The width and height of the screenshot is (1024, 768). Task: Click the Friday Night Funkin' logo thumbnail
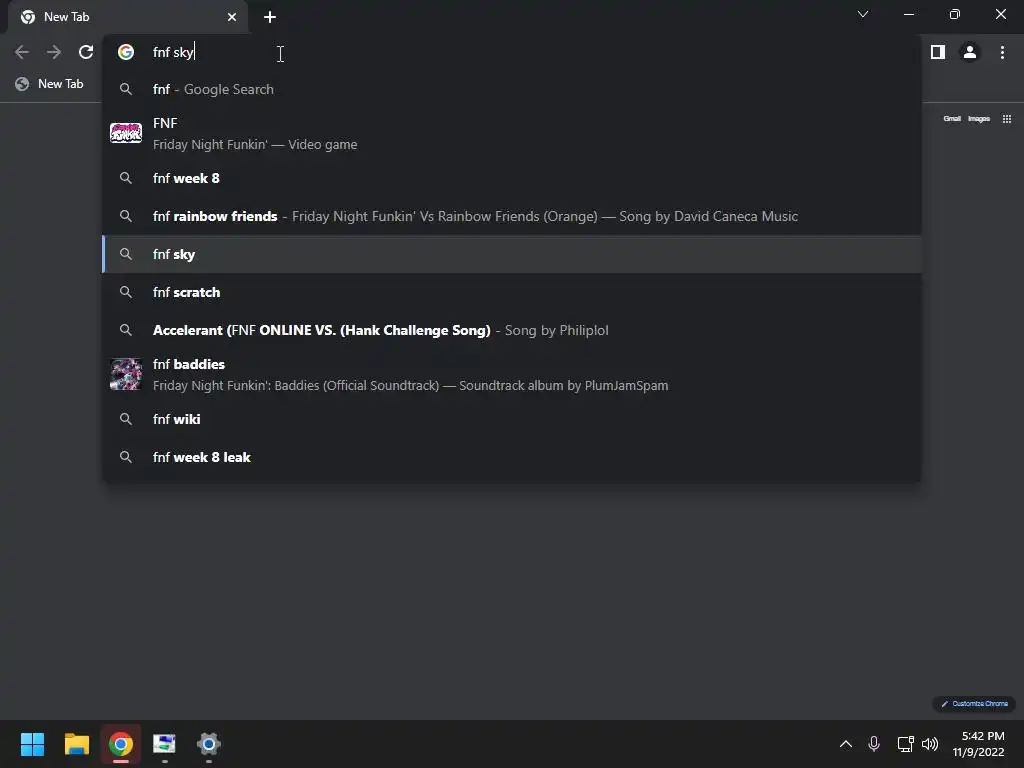(126, 133)
